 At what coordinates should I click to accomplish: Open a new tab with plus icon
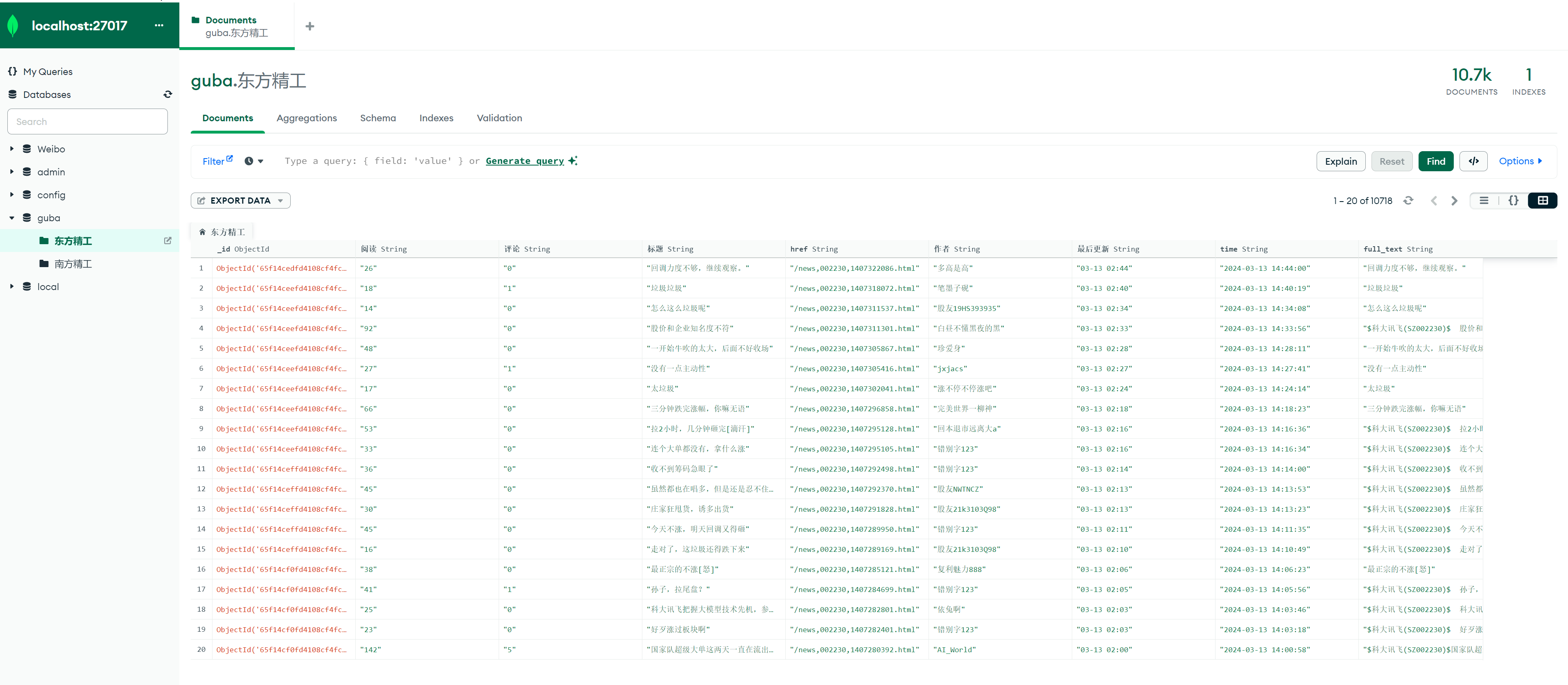(310, 26)
